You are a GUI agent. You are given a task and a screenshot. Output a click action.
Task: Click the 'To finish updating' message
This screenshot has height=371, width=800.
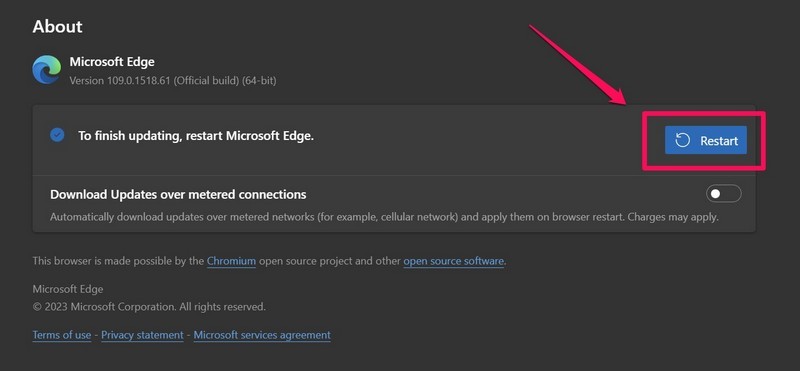[x=196, y=136]
